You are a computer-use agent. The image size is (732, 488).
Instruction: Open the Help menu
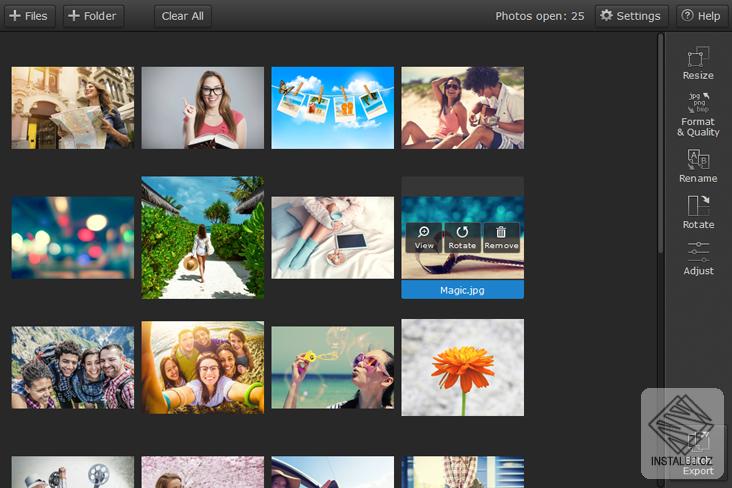(701, 16)
